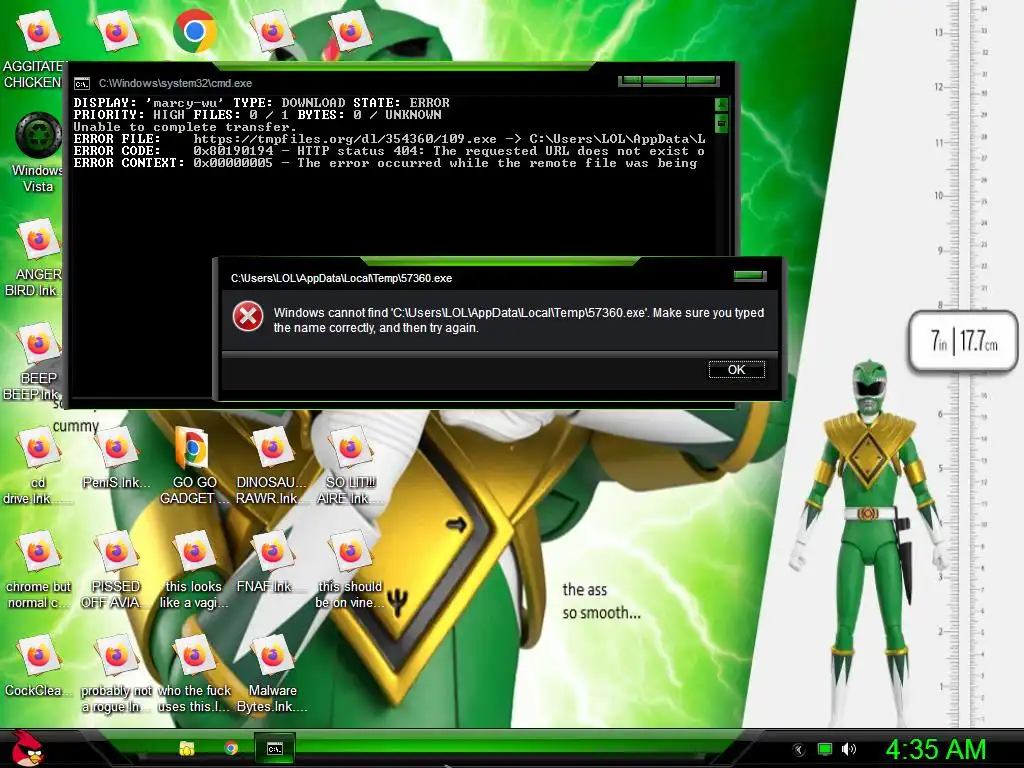Show hidden tray icons arrow
The height and width of the screenshot is (768, 1024).
pyautogui.click(x=799, y=749)
